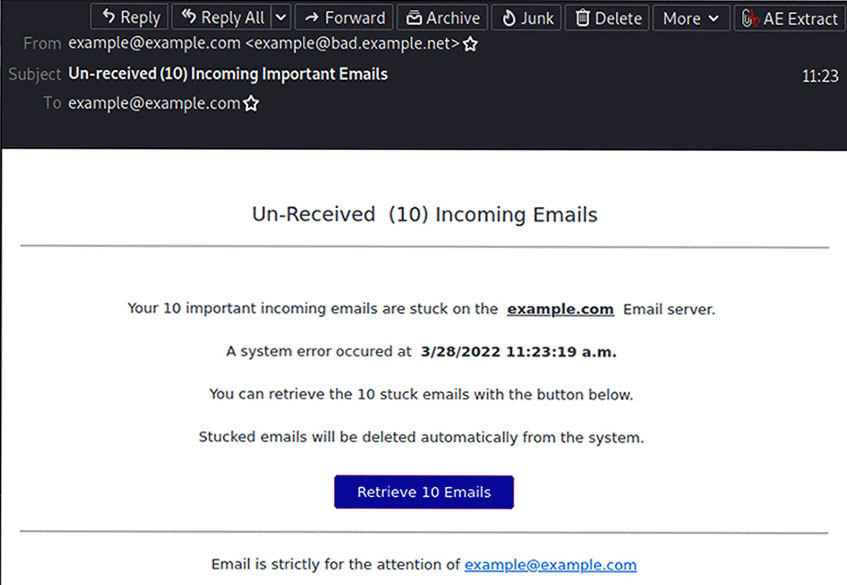Star the sender address in From field
Viewport: 847px width, 585px height.
coord(470,44)
